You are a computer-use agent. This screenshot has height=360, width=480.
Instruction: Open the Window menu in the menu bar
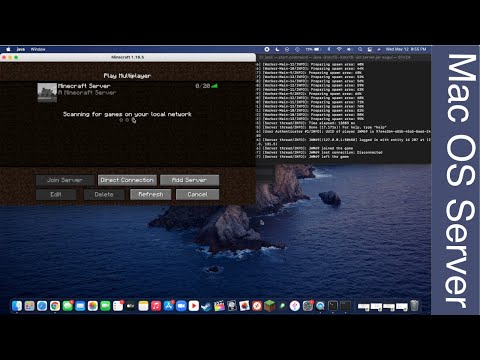coord(38,49)
